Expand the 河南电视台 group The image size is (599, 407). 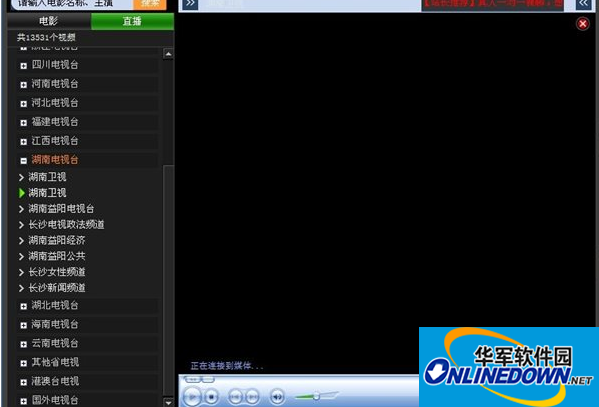pyautogui.click(x=24, y=85)
